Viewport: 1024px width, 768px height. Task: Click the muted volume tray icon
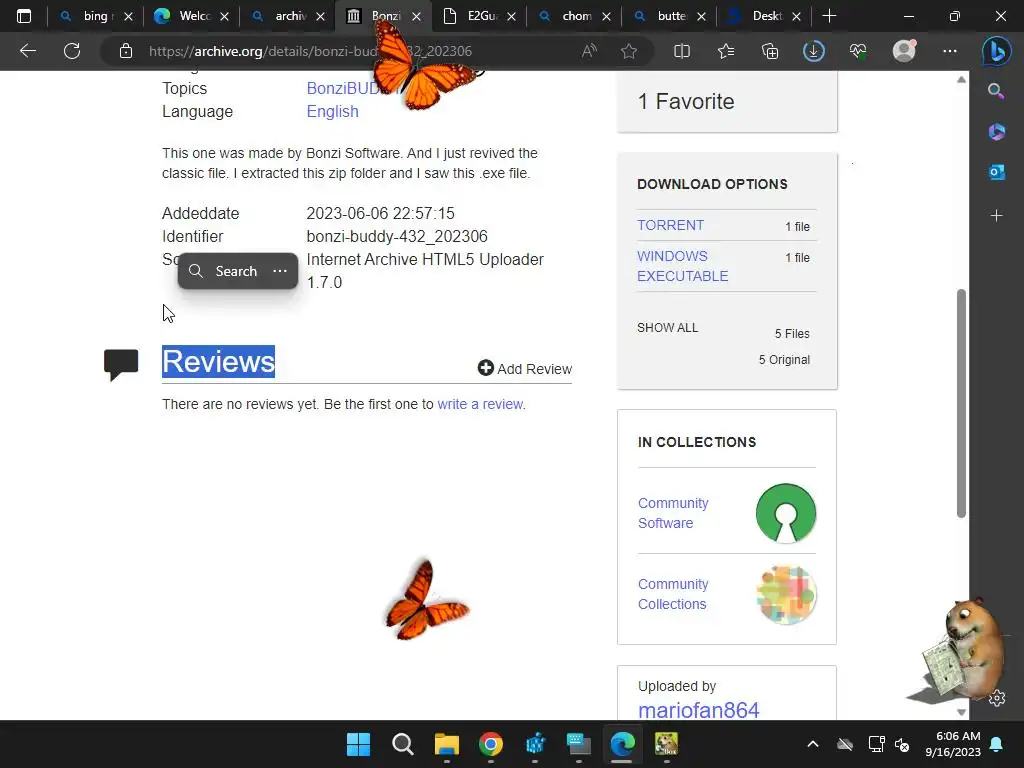click(903, 744)
